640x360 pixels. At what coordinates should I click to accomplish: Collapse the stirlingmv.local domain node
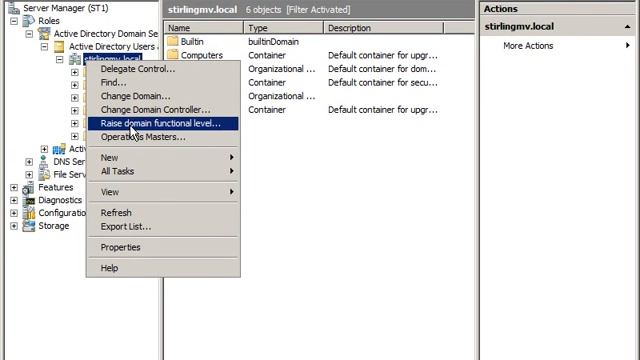pyautogui.click(x=60, y=60)
